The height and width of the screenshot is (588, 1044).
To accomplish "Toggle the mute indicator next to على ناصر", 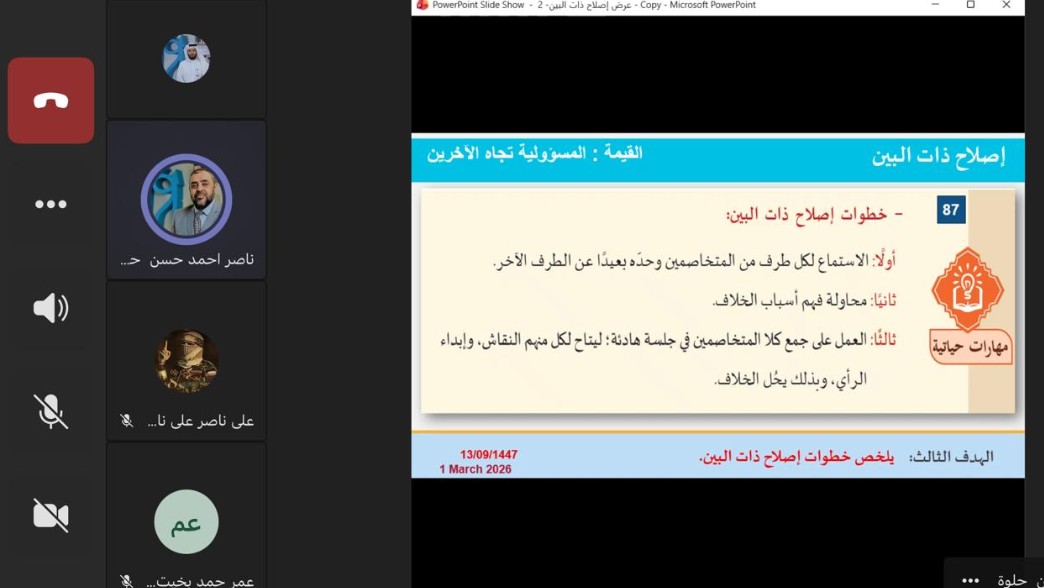I will click(x=126, y=421).
